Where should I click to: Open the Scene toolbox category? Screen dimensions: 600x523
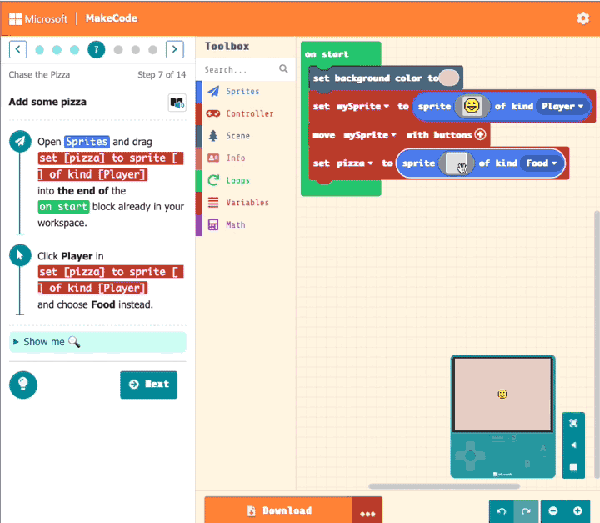click(245, 136)
